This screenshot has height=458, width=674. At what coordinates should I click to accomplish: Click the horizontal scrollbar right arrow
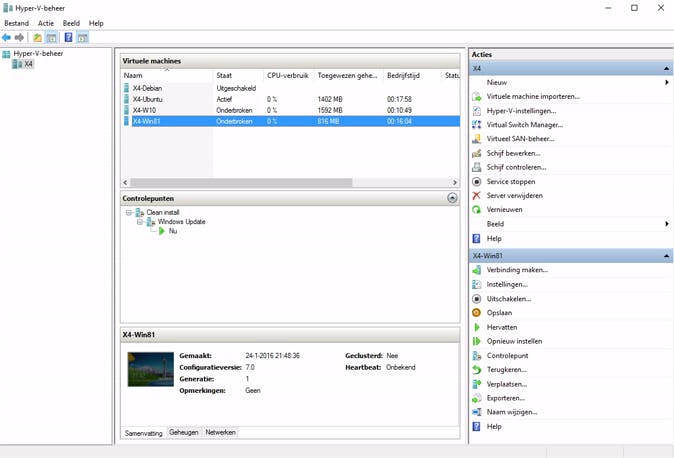455,183
